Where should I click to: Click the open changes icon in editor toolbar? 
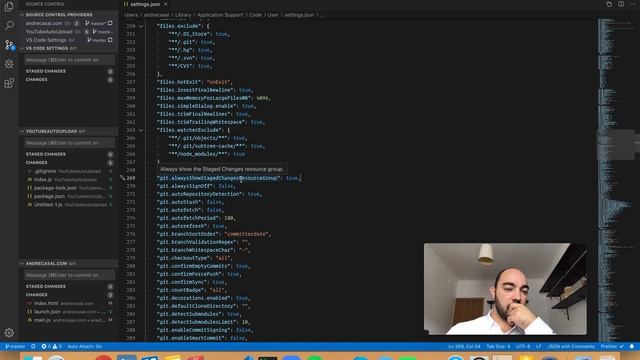tap(609, 4)
